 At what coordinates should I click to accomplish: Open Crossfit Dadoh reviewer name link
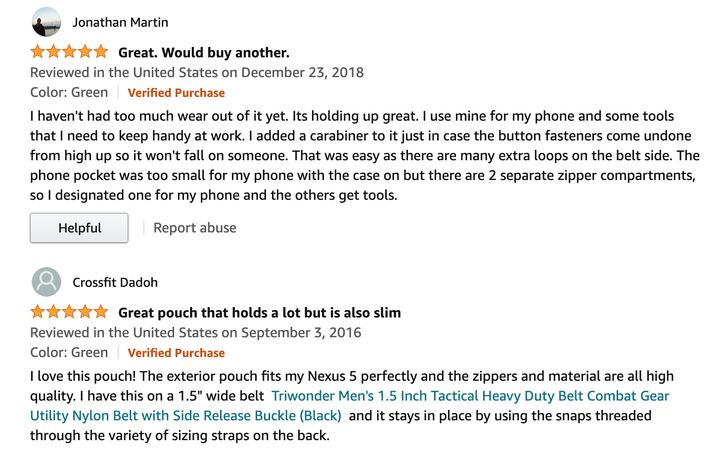coord(115,282)
